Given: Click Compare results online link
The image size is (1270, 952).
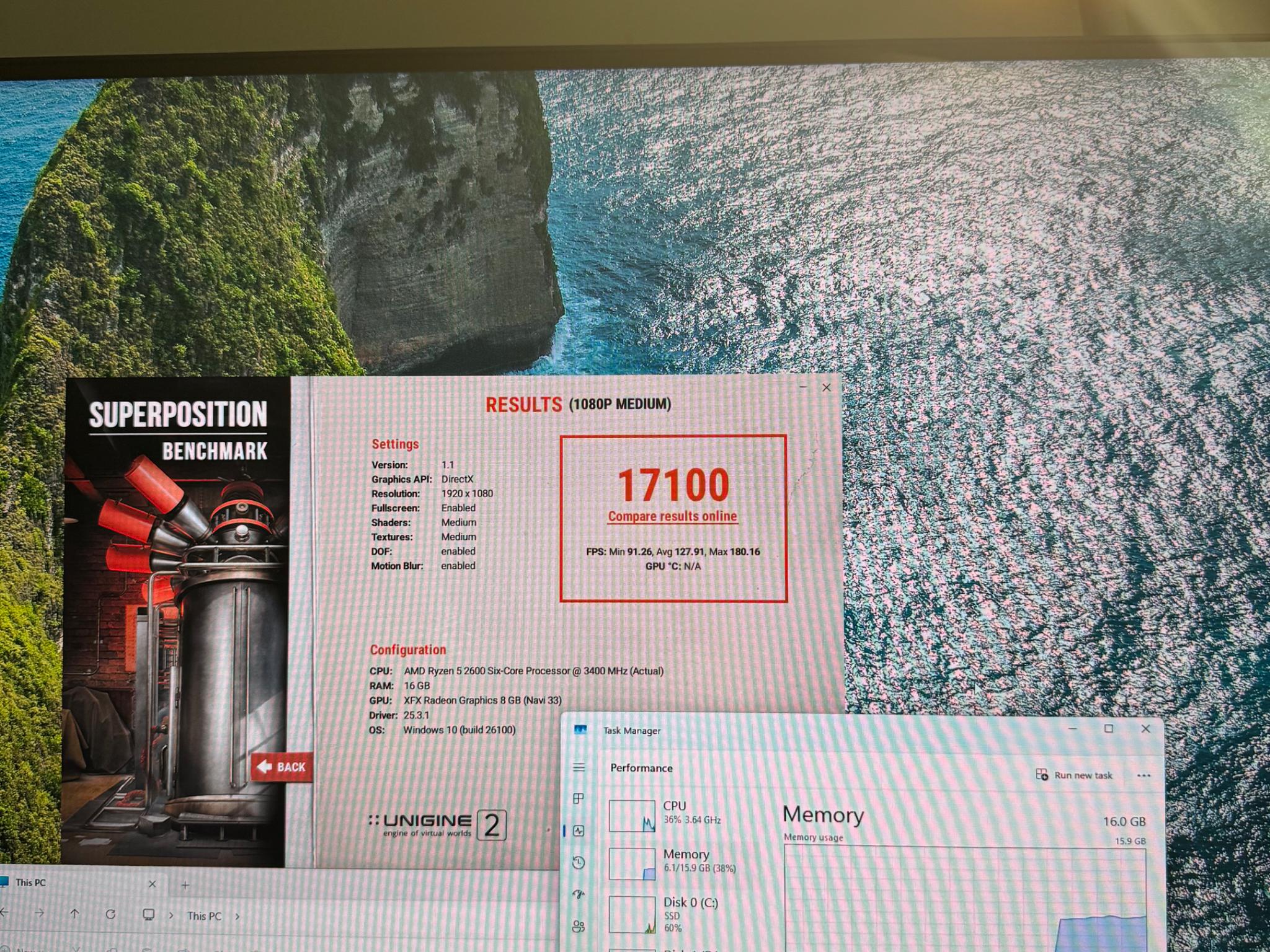Looking at the screenshot, I should click(x=672, y=516).
